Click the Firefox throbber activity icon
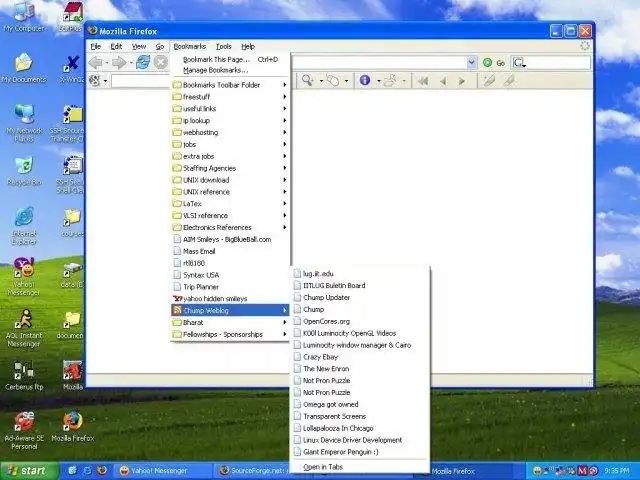Image resolution: width=640 pixels, height=480 pixels. click(585, 46)
